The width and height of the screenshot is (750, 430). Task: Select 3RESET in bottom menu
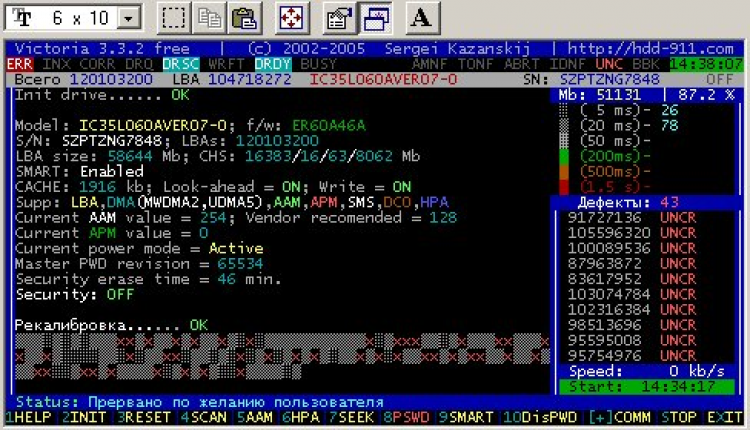click(144, 417)
